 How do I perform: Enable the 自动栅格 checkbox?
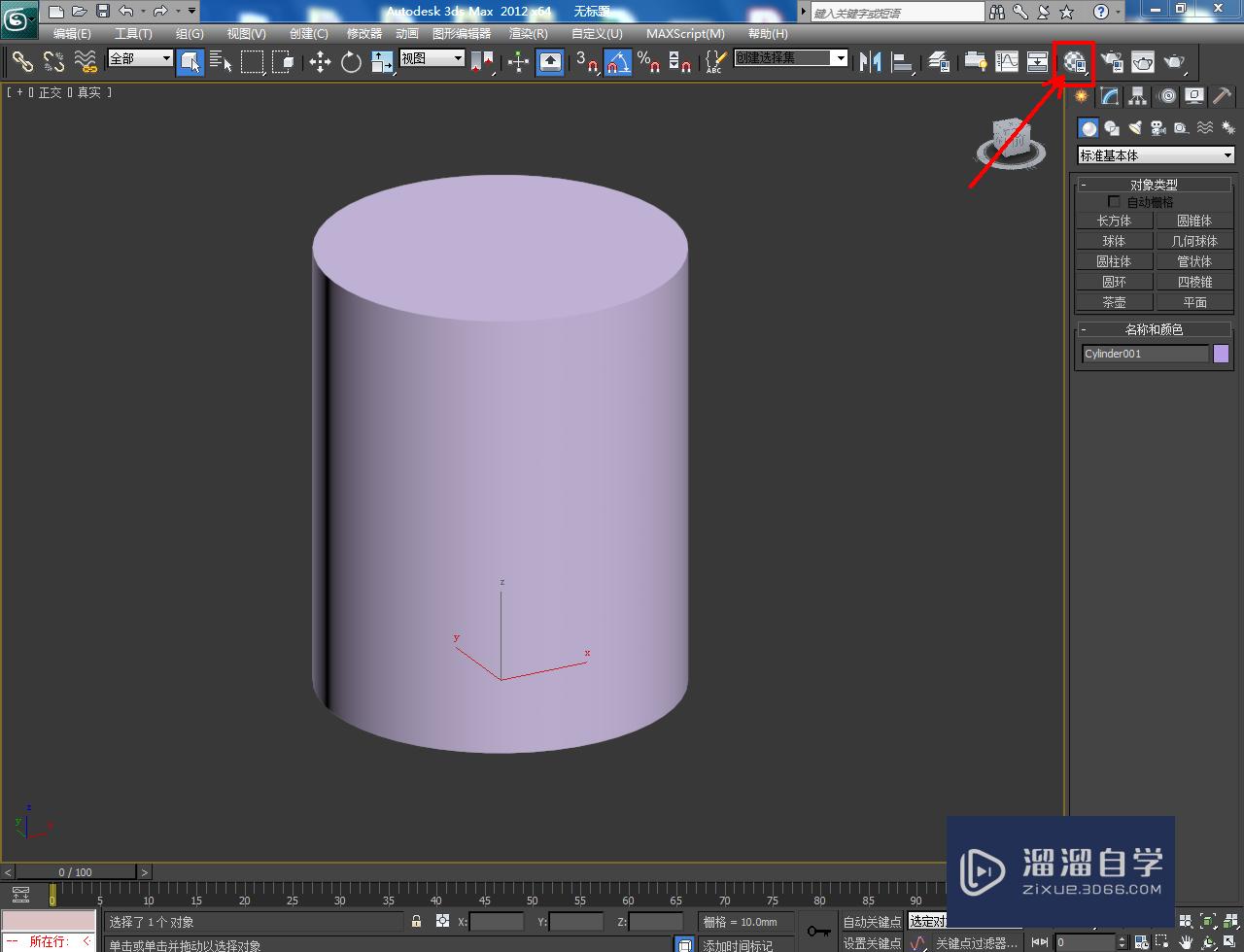click(1114, 202)
